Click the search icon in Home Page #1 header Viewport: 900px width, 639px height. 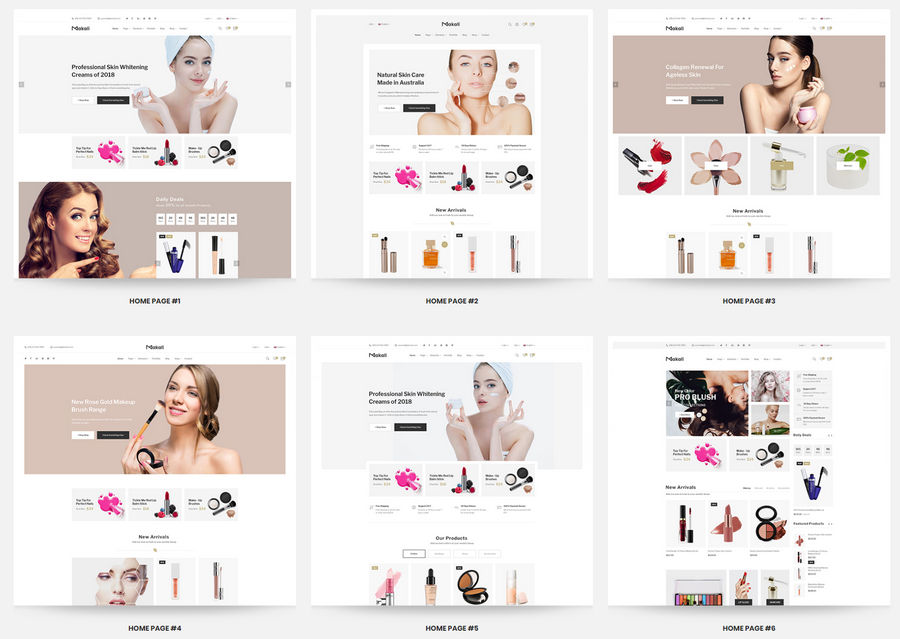pos(220,28)
